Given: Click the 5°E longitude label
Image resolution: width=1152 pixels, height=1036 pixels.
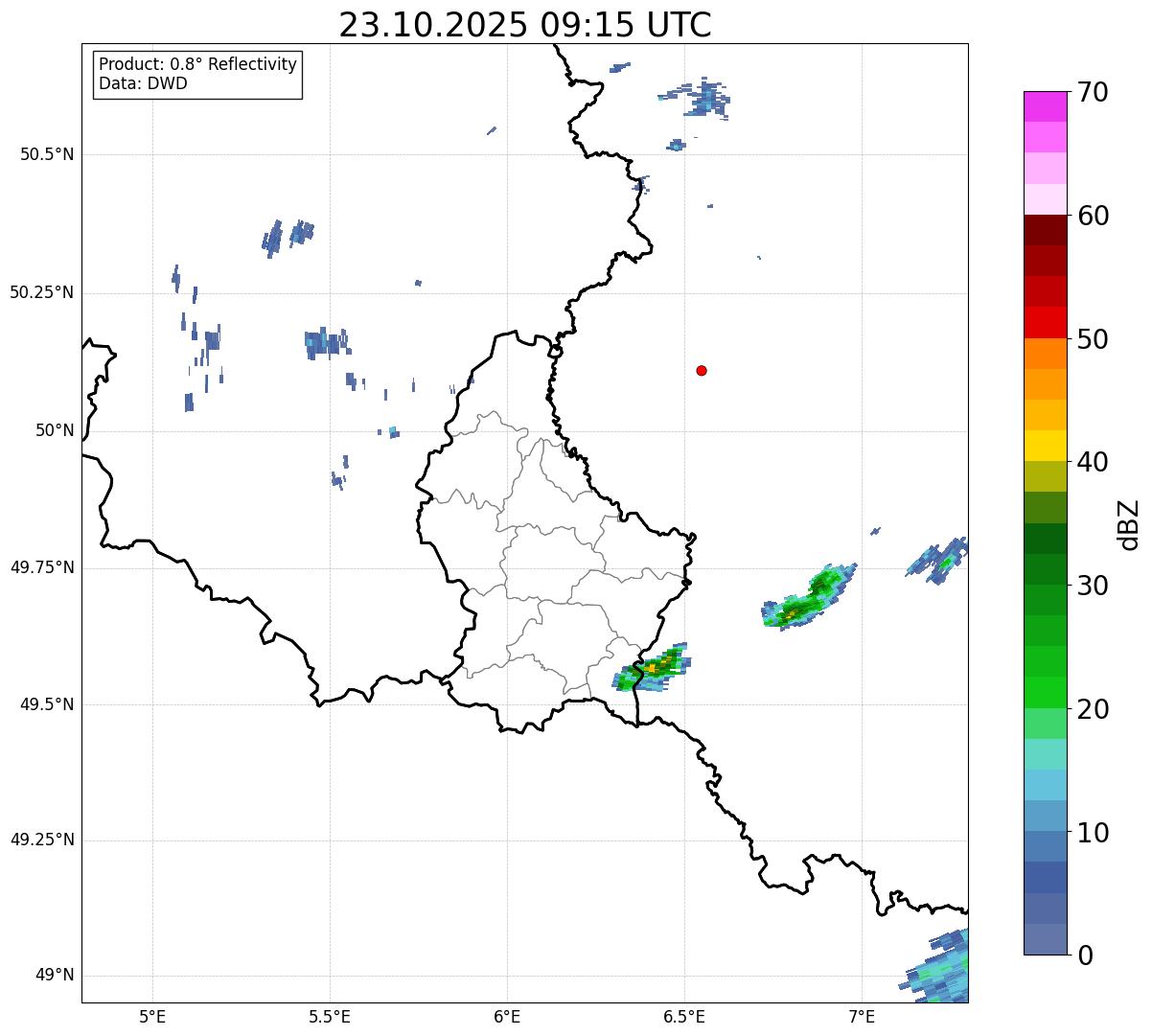Looking at the screenshot, I should (x=152, y=1016).
